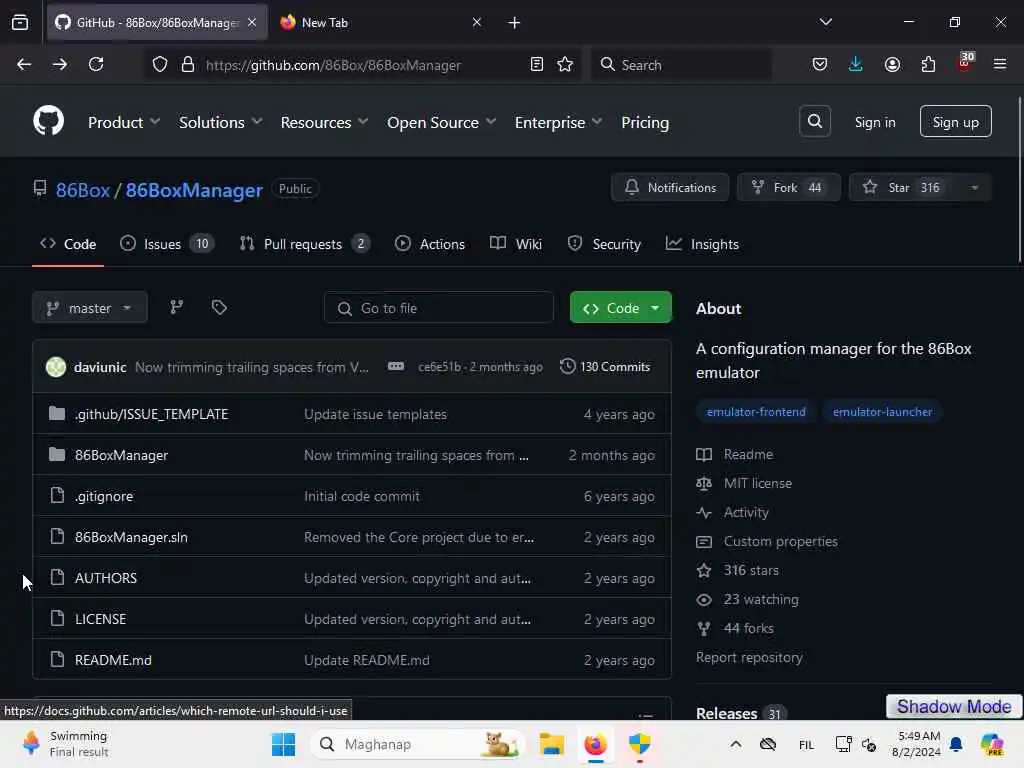1024x768 pixels.
Task: Open Windows Security shield in taskbar
Action: (639, 744)
